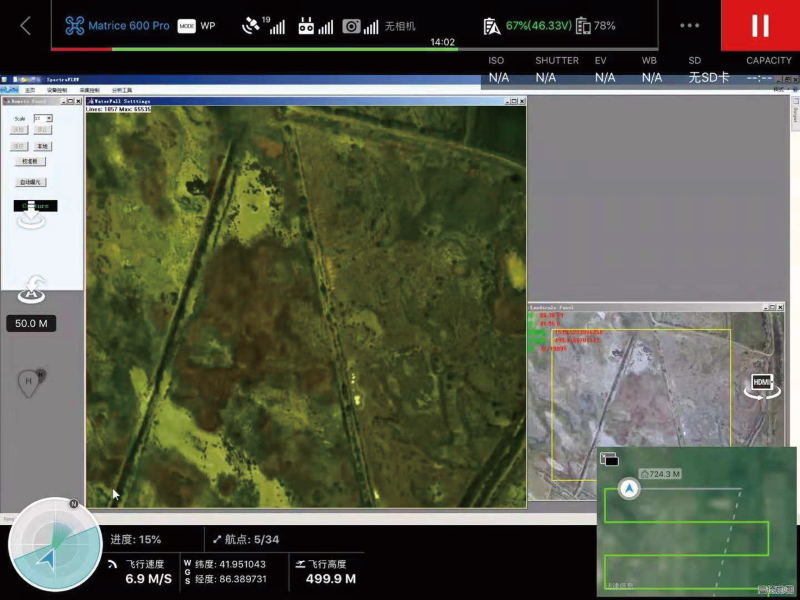Click the 校准板 calibration button
The width and height of the screenshot is (800, 600).
[x=29, y=160]
